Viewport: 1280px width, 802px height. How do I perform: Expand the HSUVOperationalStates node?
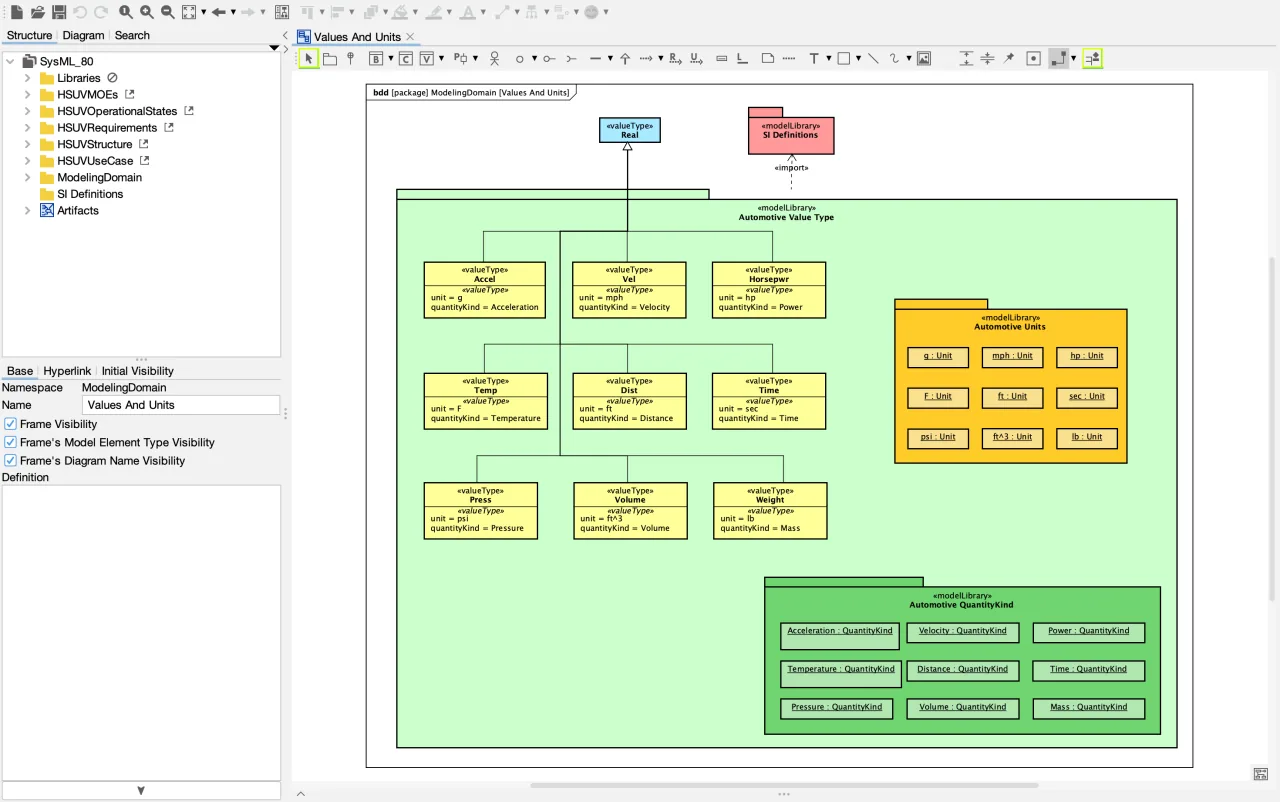(x=27, y=111)
